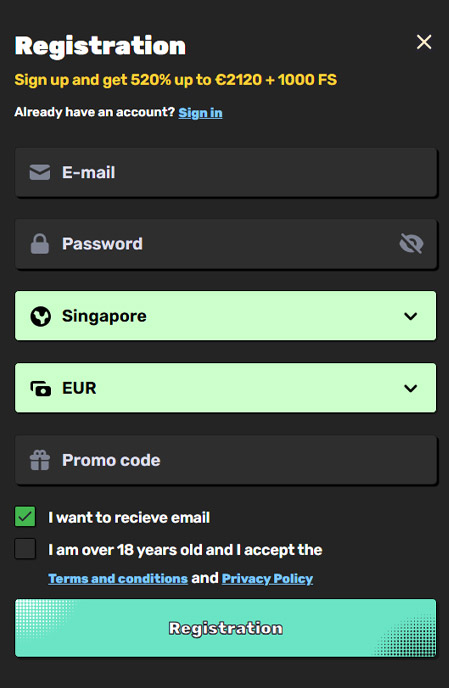The width and height of the screenshot is (449, 688).
Task: Open the EUR currency dropdown
Action: click(x=226, y=387)
